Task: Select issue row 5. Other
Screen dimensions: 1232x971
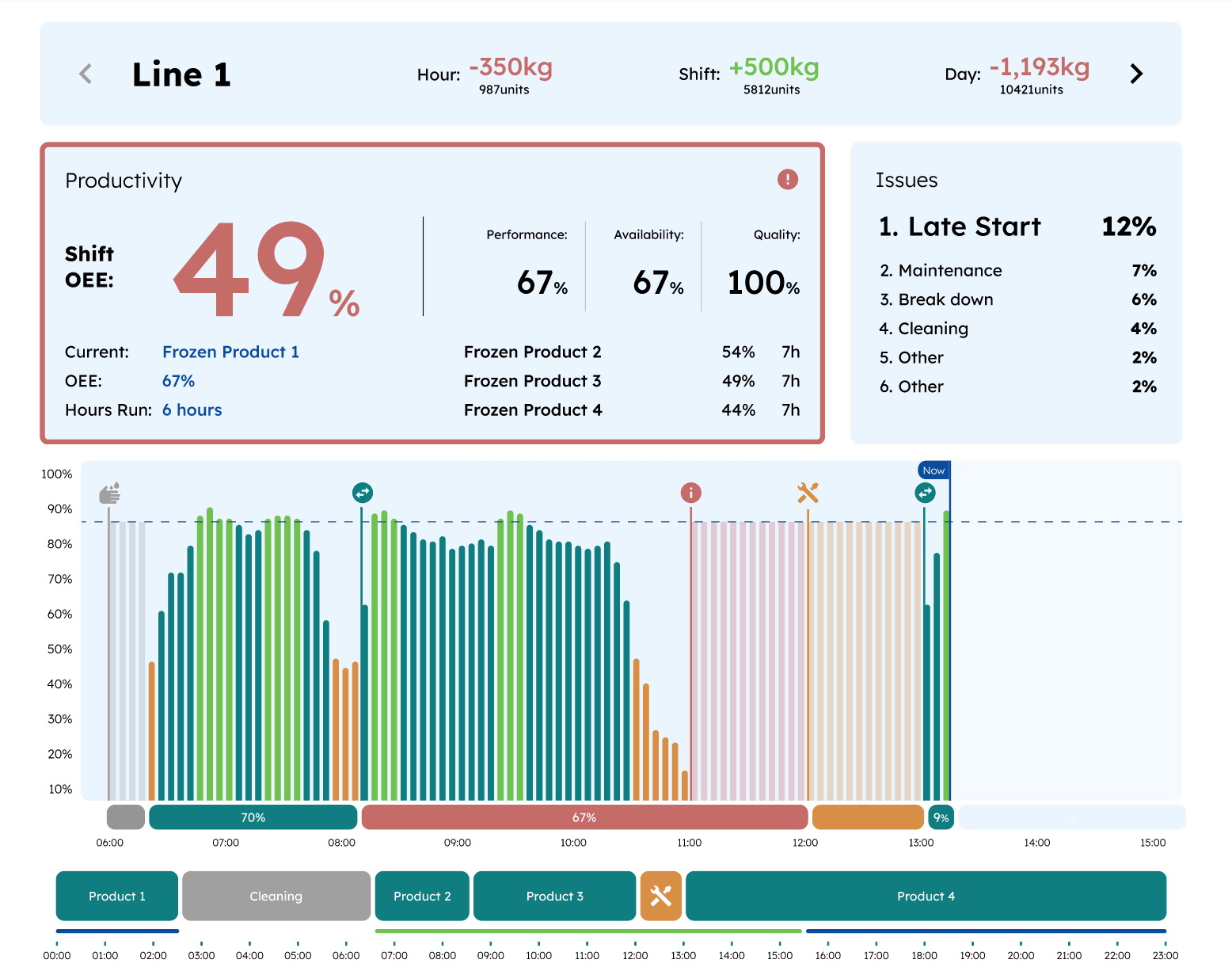Action: (1017, 357)
